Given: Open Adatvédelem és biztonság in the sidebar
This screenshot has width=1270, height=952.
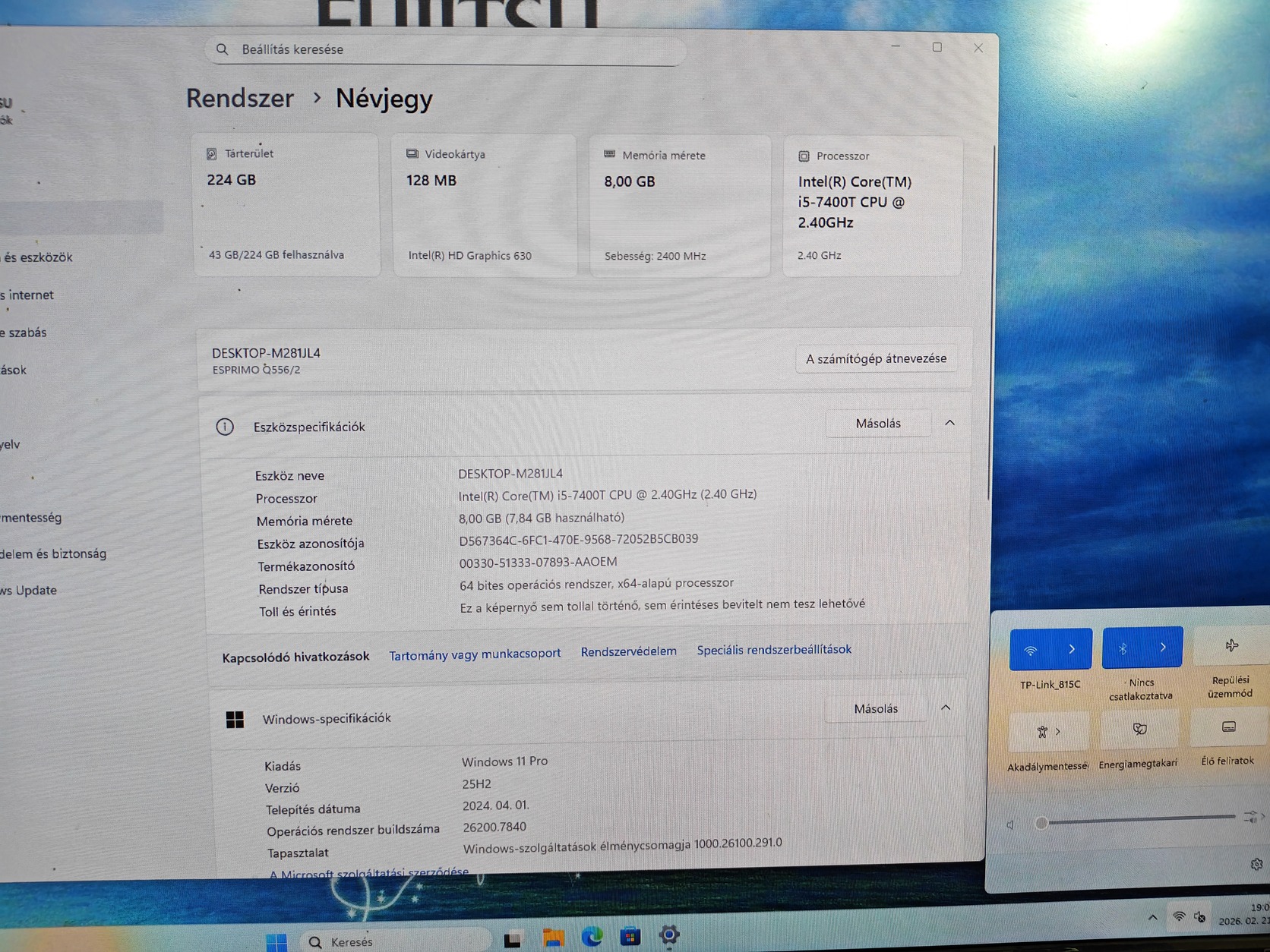Looking at the screenshot, I should pos(53,554).
